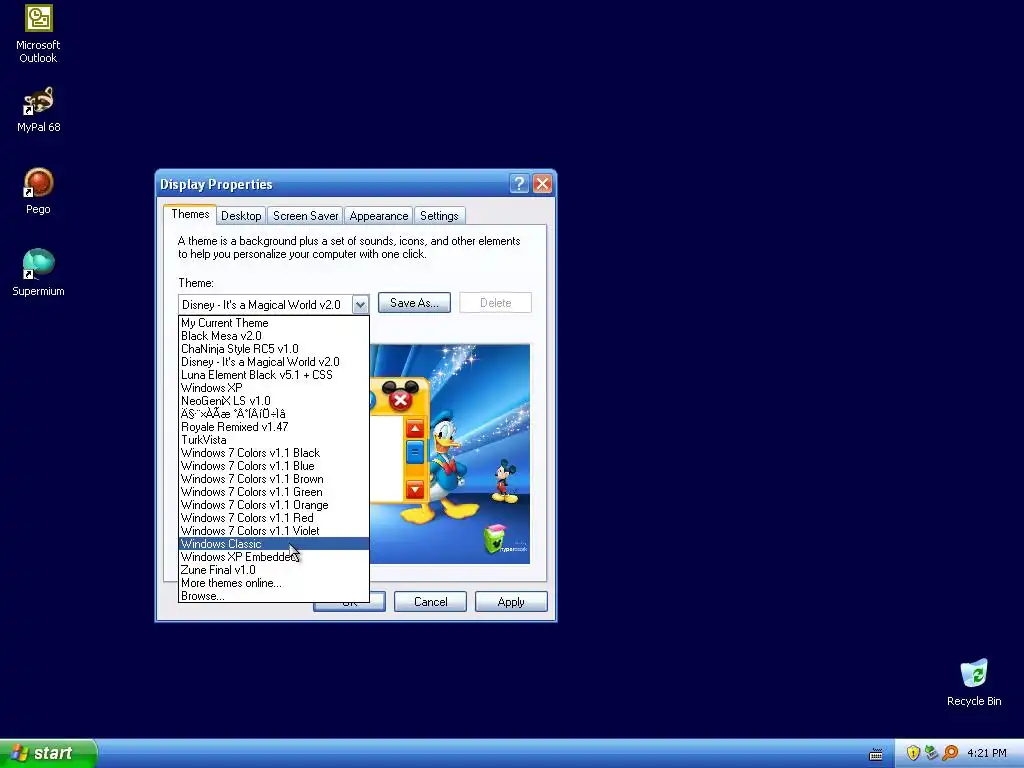Select the Browse... entry
This screenshot has width=1024, height=768.
pyautogui.click(x=274, y=596)
